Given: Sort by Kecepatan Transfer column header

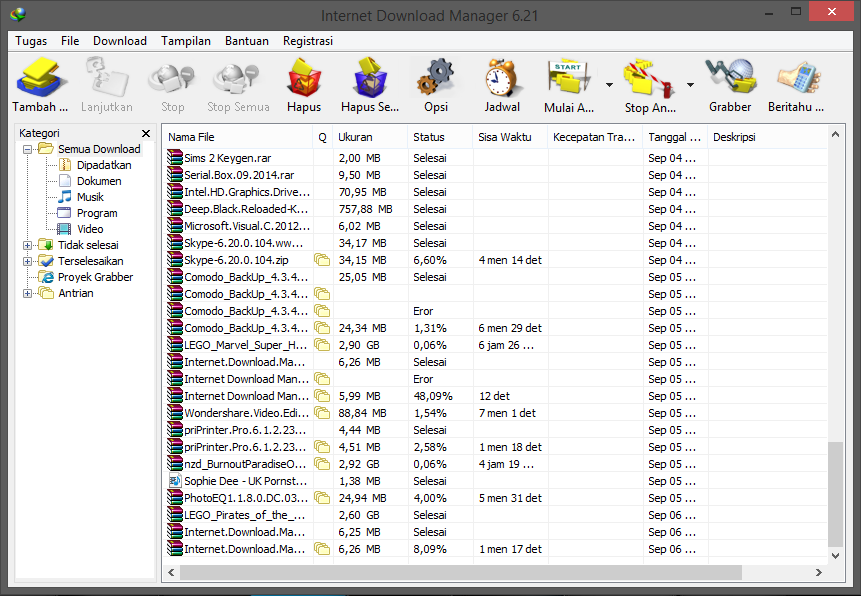Looking at the screenshot, I should (595, 137).
